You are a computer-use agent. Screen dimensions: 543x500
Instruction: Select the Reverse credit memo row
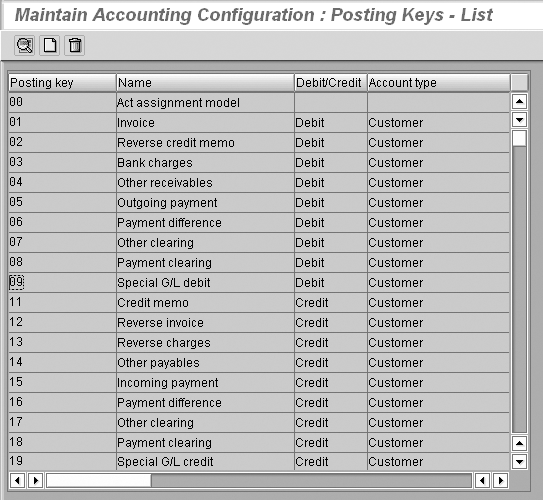259,142
